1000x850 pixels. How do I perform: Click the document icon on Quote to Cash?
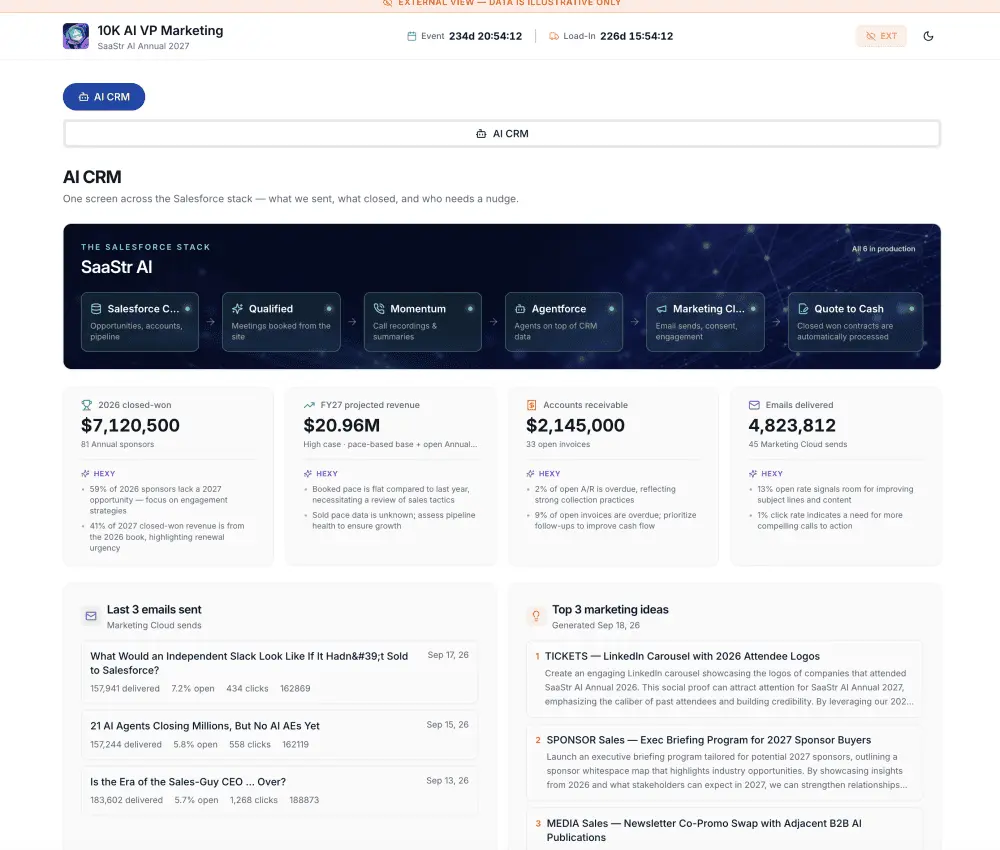click(803, 309)
